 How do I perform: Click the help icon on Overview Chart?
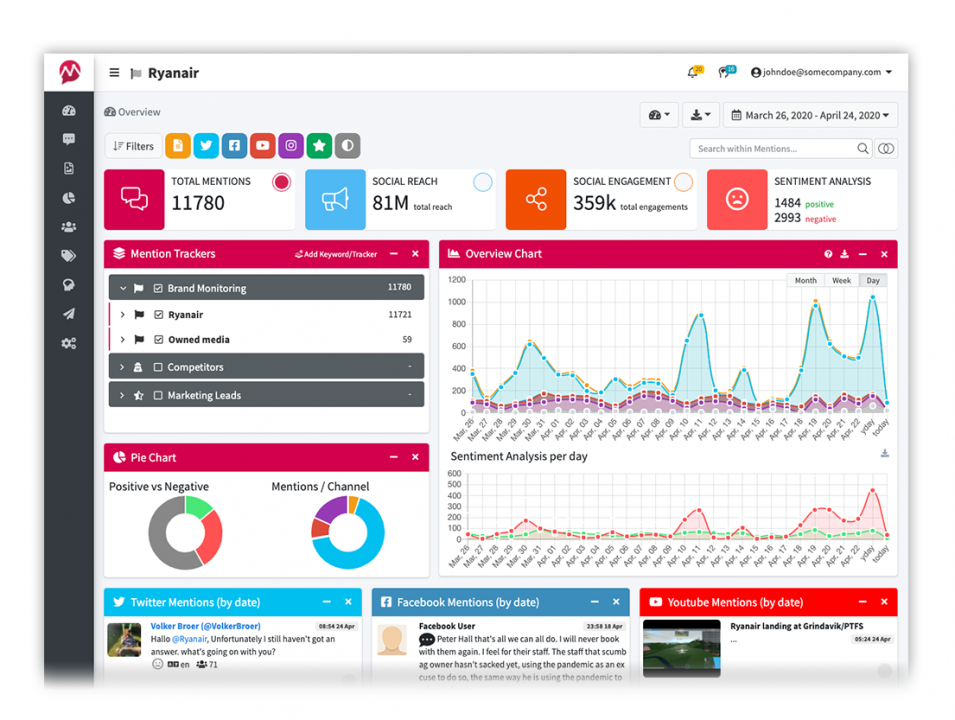click(828, 254)
